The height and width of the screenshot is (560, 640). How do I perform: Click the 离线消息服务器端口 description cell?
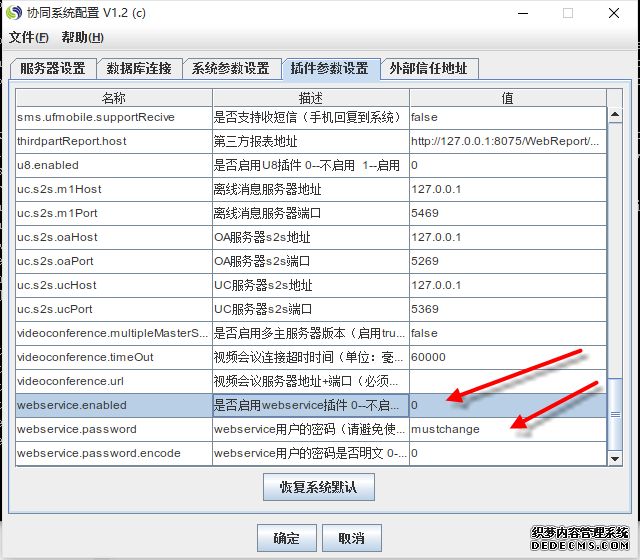(311, 213)
